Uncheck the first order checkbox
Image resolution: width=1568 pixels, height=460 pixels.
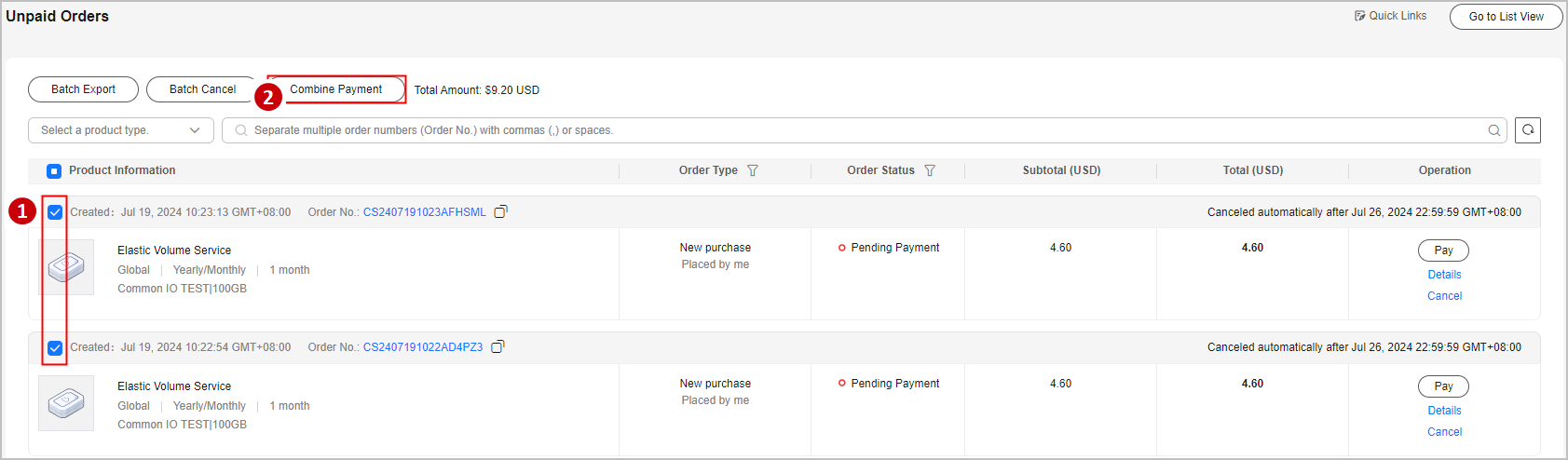pos(55,212)
